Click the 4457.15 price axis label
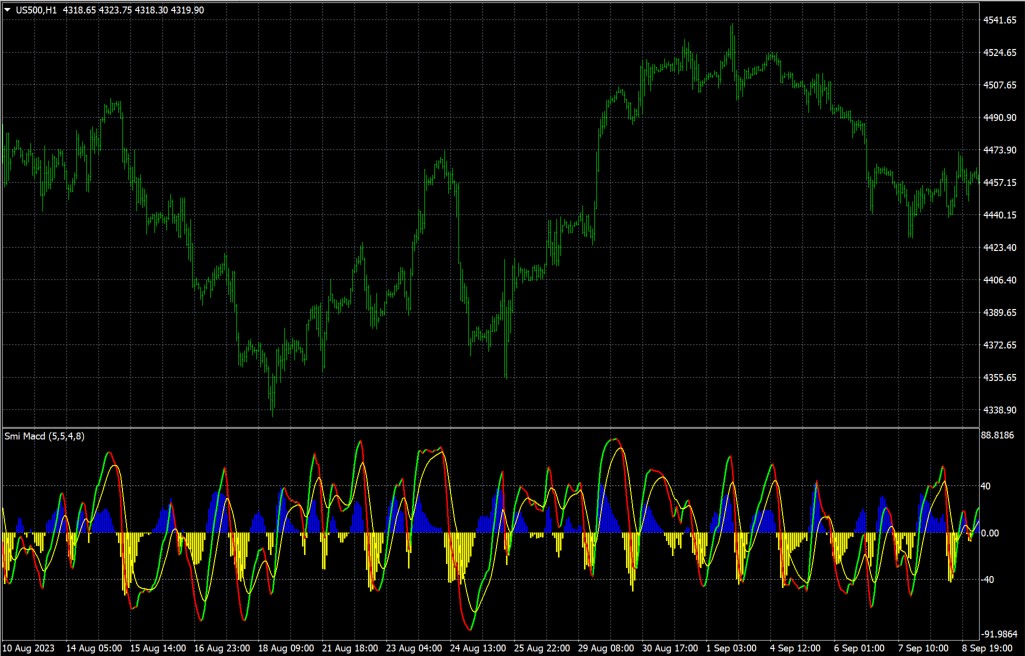 (1000, 182)
